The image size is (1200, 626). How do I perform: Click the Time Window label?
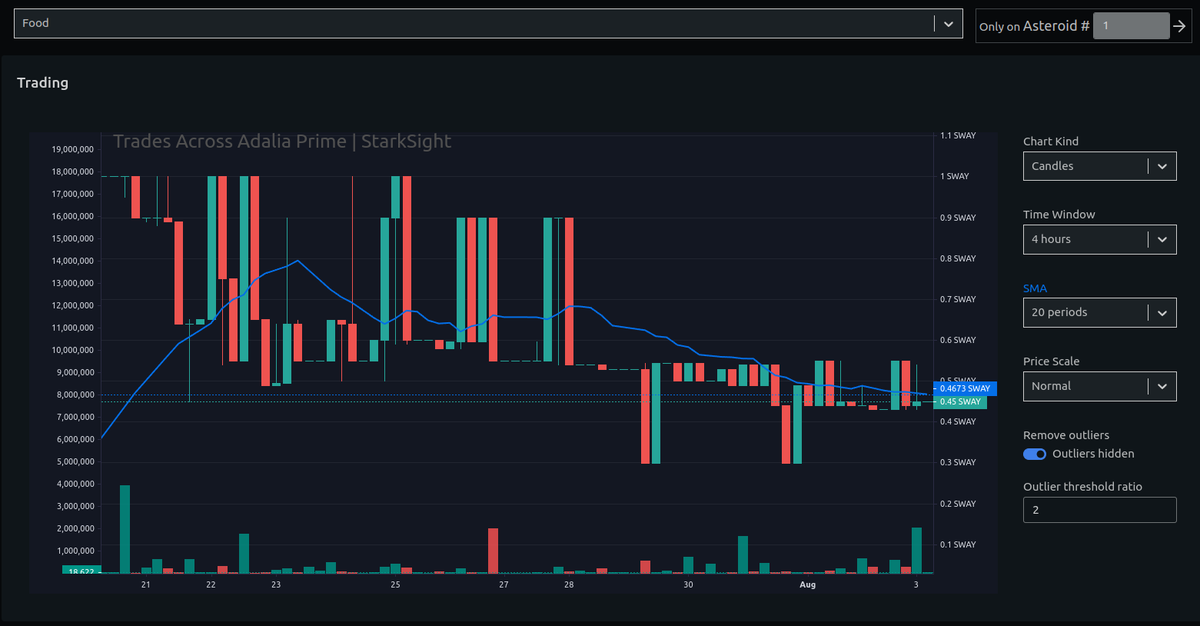[1059, 215]
